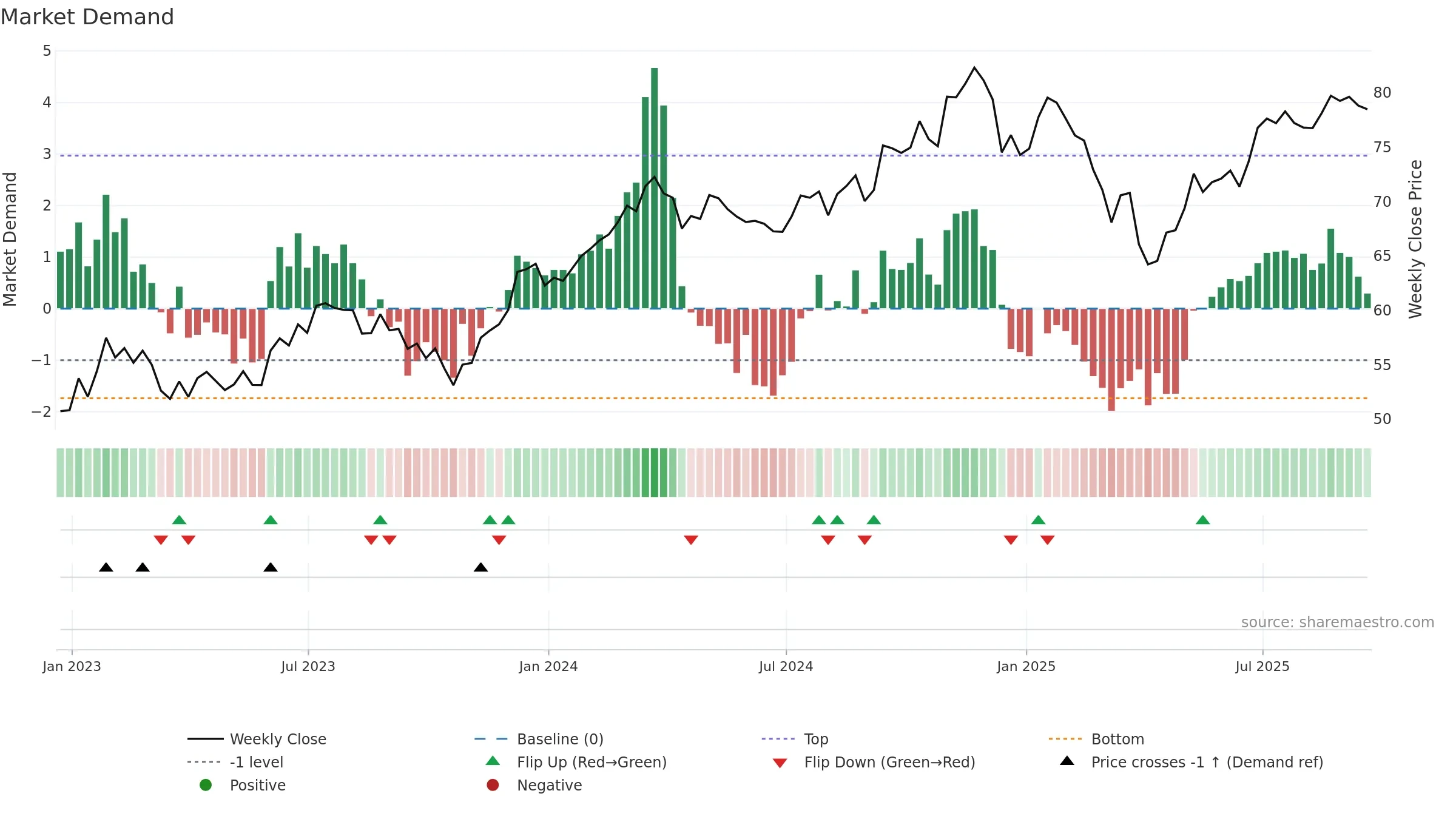Screen dimensions: 1456x819
Task: Click the 55 tick on the price axis
Action: point(1383,365)
